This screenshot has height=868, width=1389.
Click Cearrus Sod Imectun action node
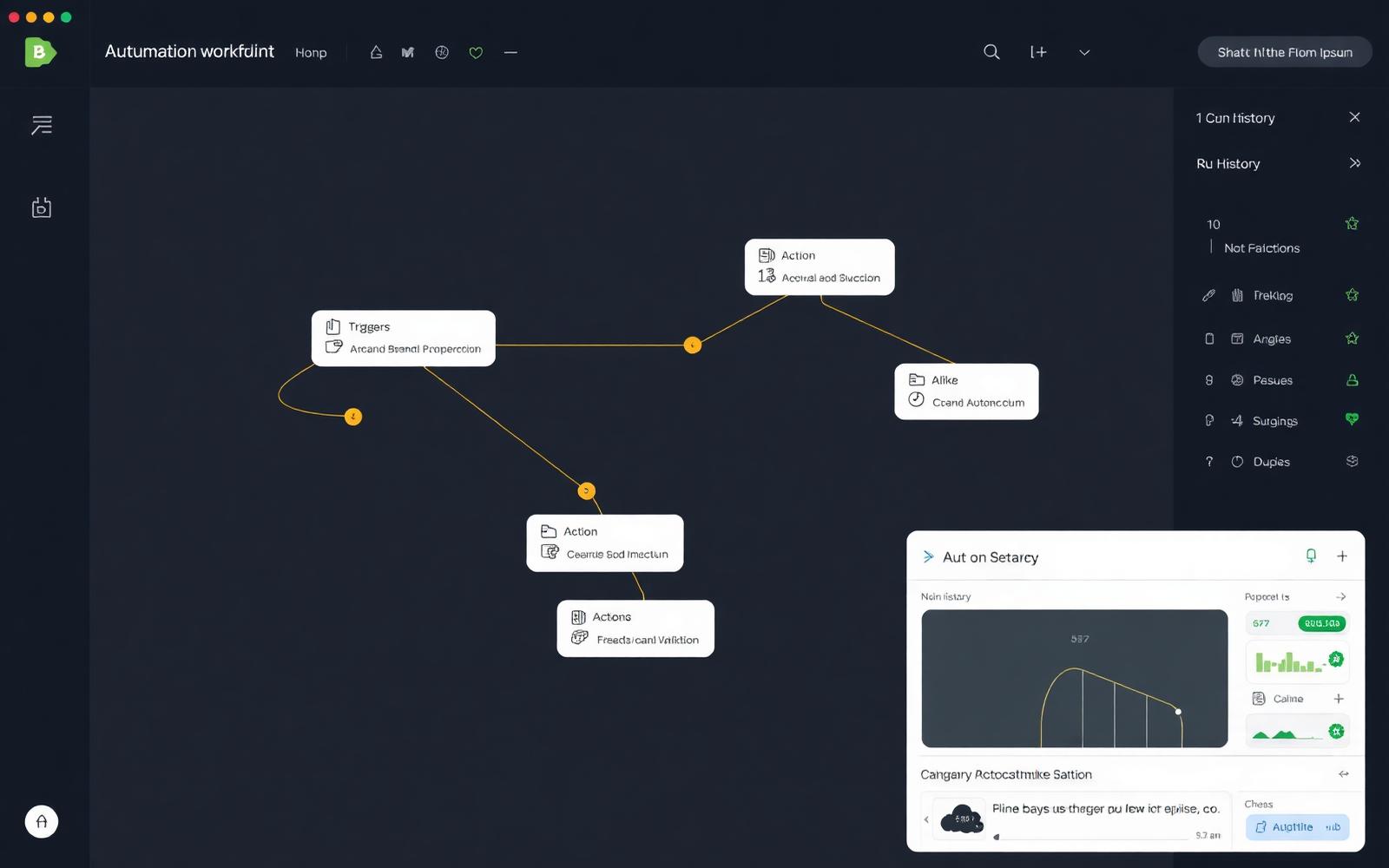point(605,543)
